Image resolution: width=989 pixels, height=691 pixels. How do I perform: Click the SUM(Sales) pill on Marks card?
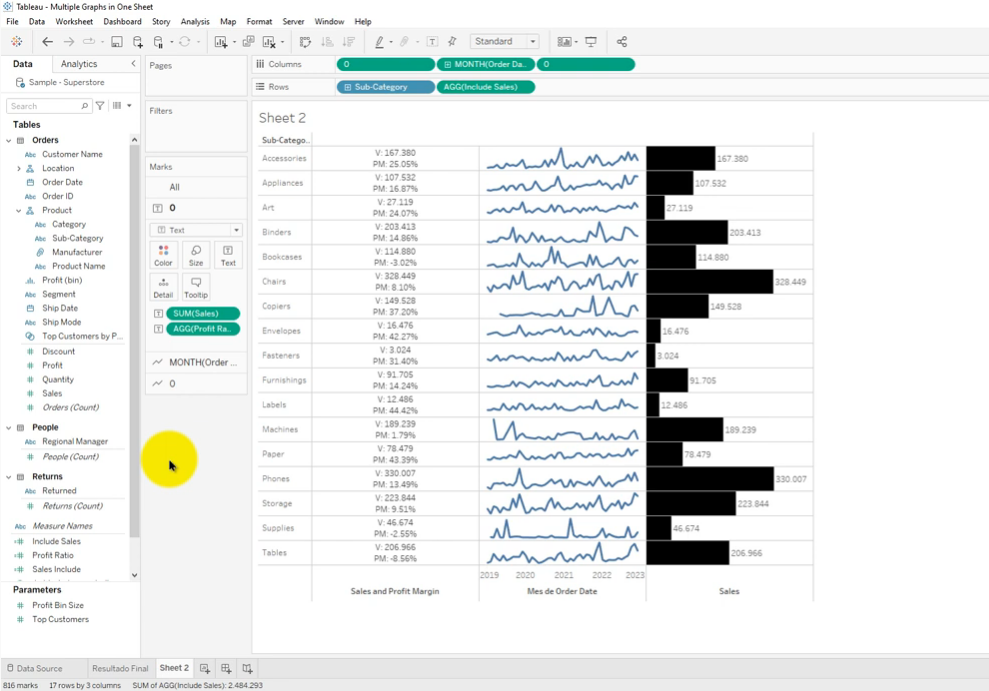(203, 313)
